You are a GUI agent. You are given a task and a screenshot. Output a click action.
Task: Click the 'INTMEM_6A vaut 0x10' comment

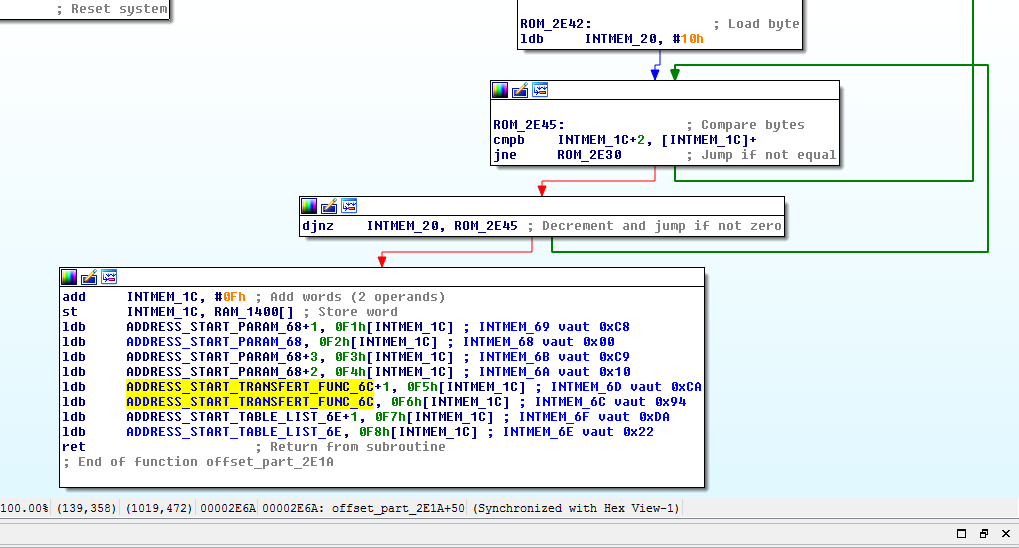coord(554,372)
